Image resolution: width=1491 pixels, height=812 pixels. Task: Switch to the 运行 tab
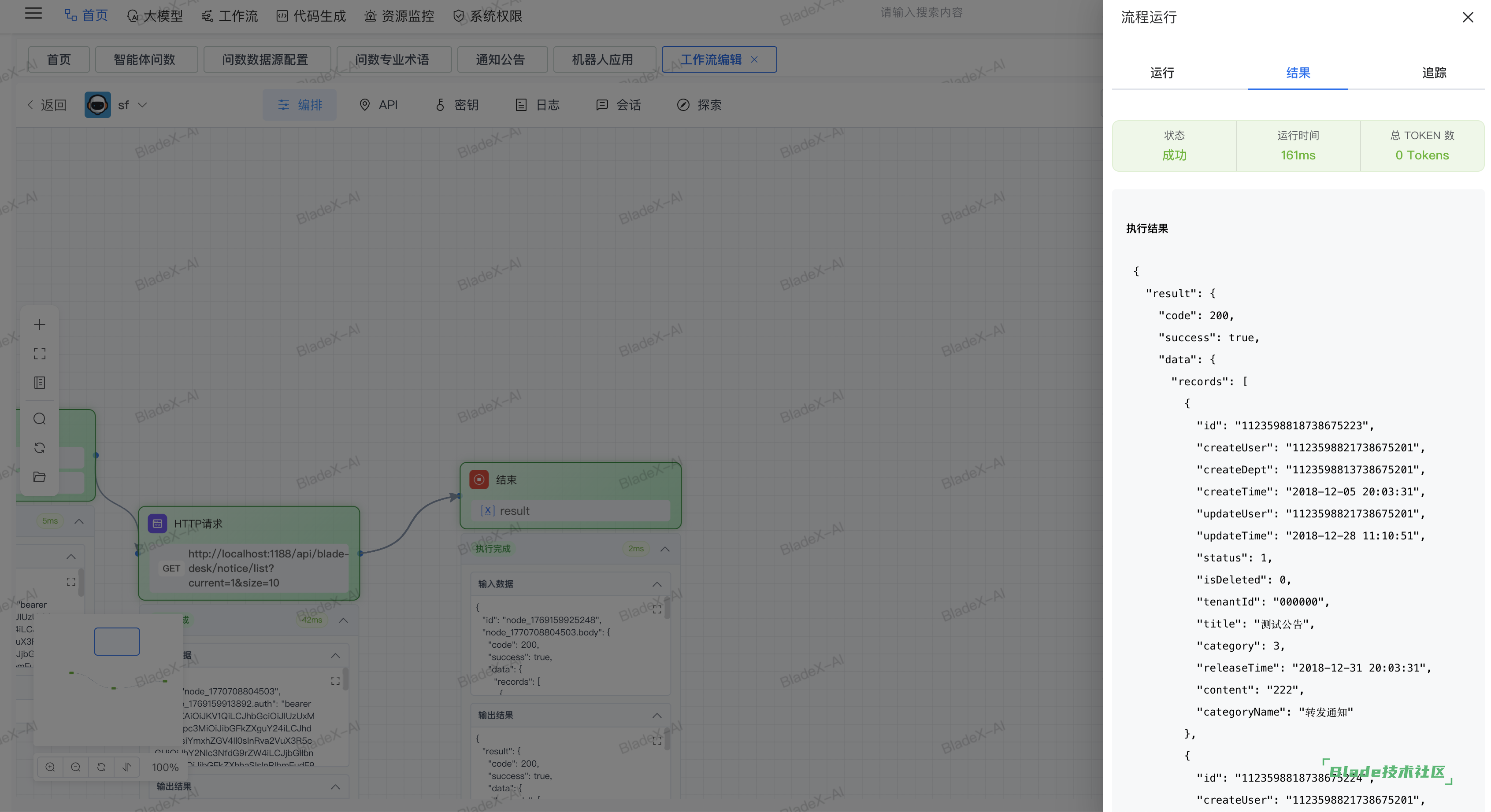1162,73
